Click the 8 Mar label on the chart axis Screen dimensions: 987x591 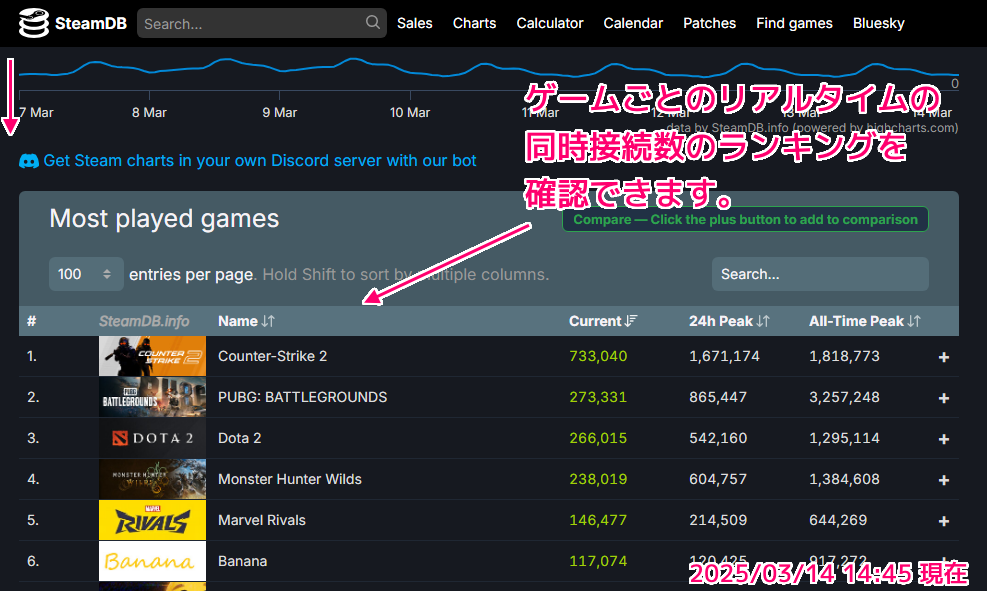(x=149, y=113)
